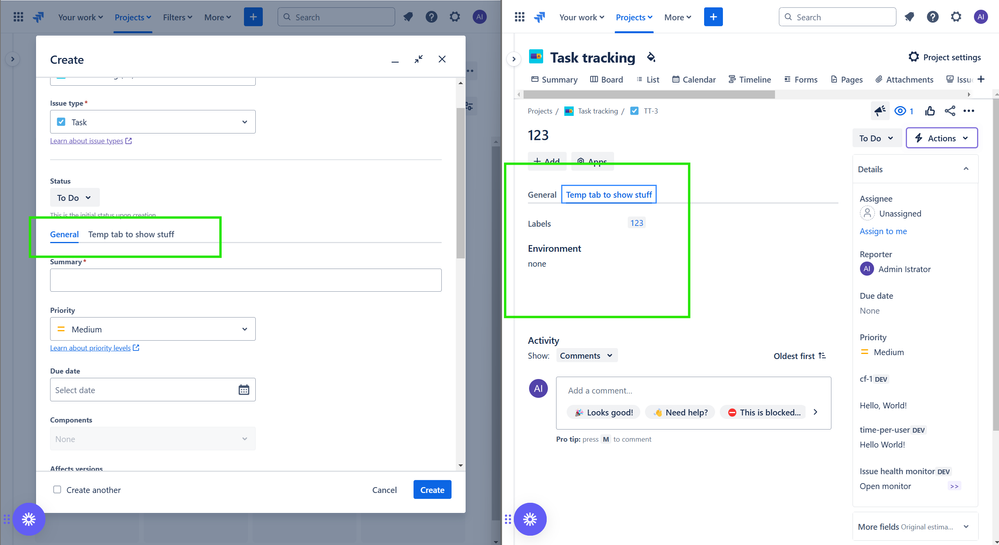Open calendar picker for Due date
The height and width of the screenshot is (545, 999).
click(x=243, y=389)
